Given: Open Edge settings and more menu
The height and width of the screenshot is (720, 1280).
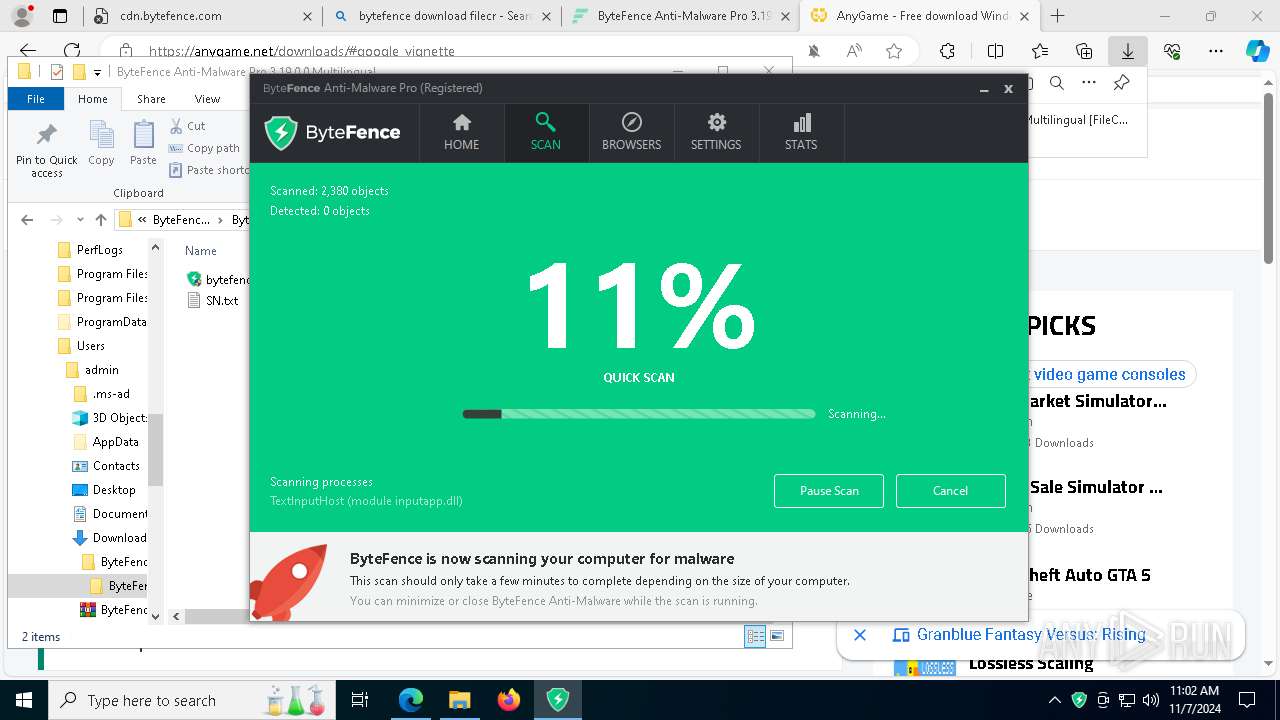Looking at the screenshot, I should 1216,51.
